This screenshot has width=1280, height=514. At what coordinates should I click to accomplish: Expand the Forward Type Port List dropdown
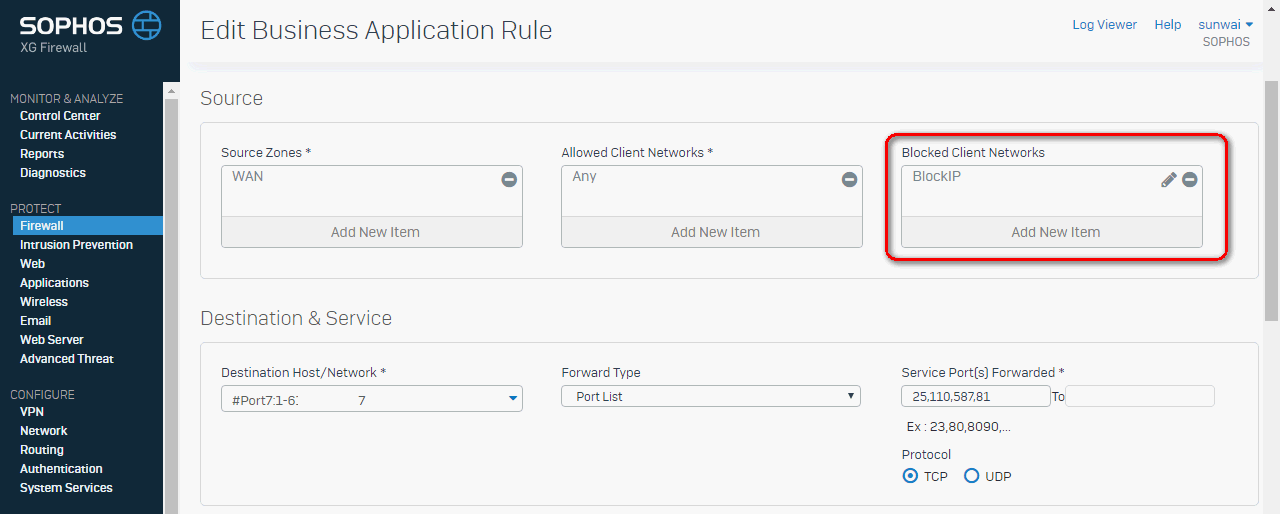tap(711, 396)
